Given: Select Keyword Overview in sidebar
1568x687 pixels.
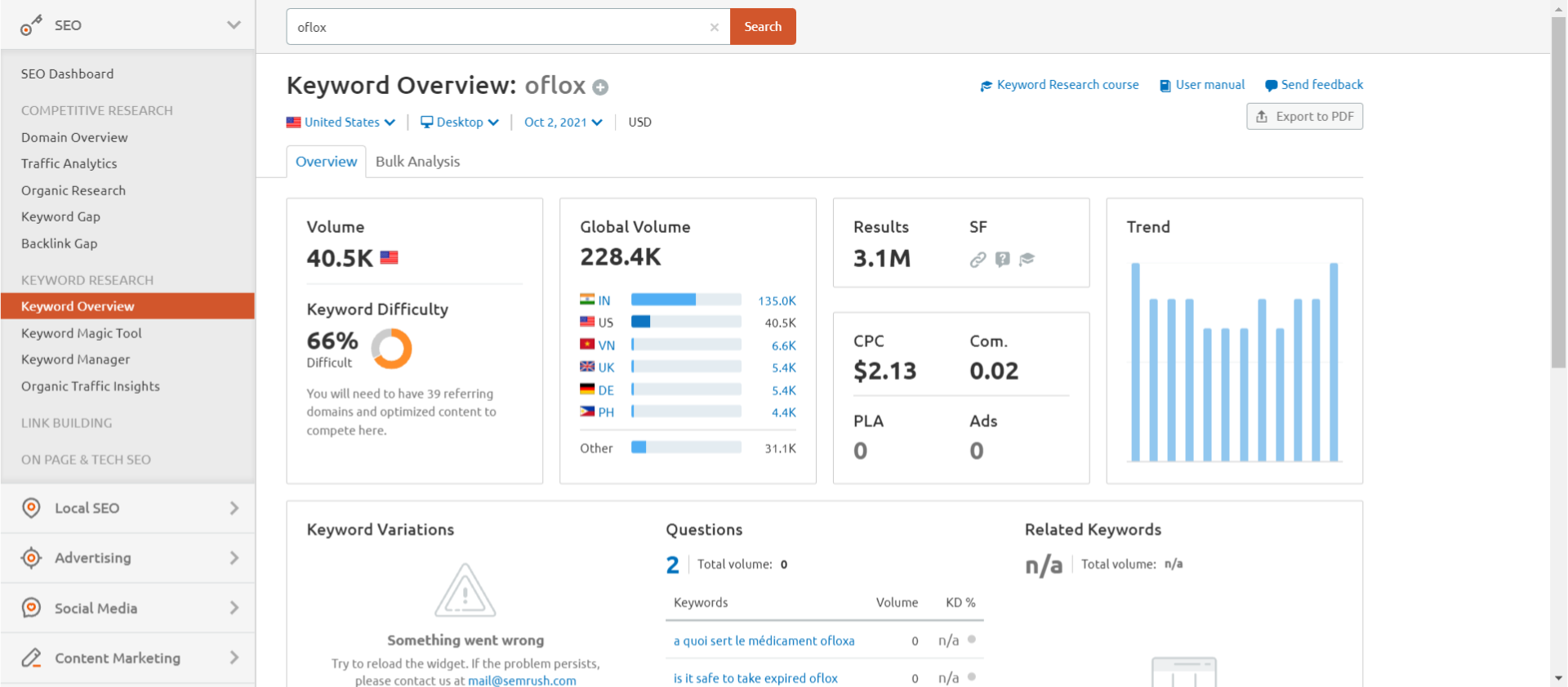Looking at the screenshot, I should pyautogui.click(x=127, y=306).
